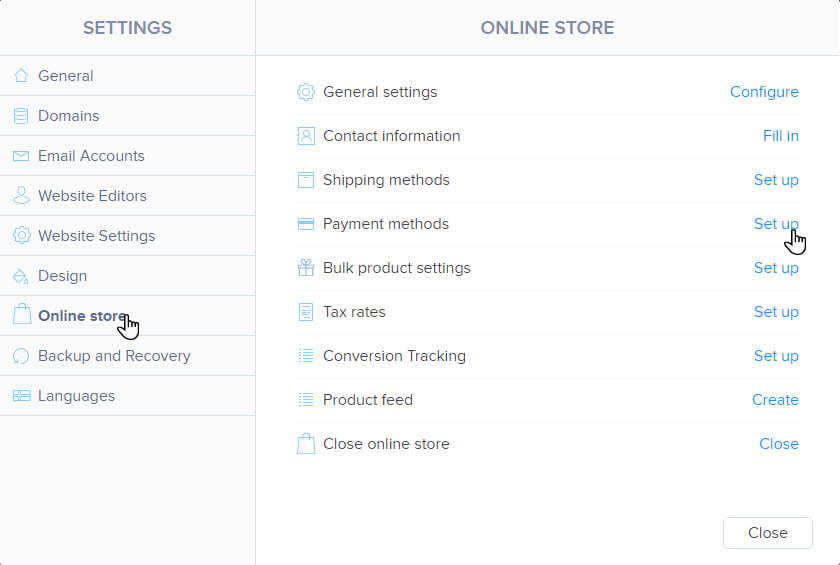Open Website Settings in the sidebar

pyautogui.click(x=96, y=236)
